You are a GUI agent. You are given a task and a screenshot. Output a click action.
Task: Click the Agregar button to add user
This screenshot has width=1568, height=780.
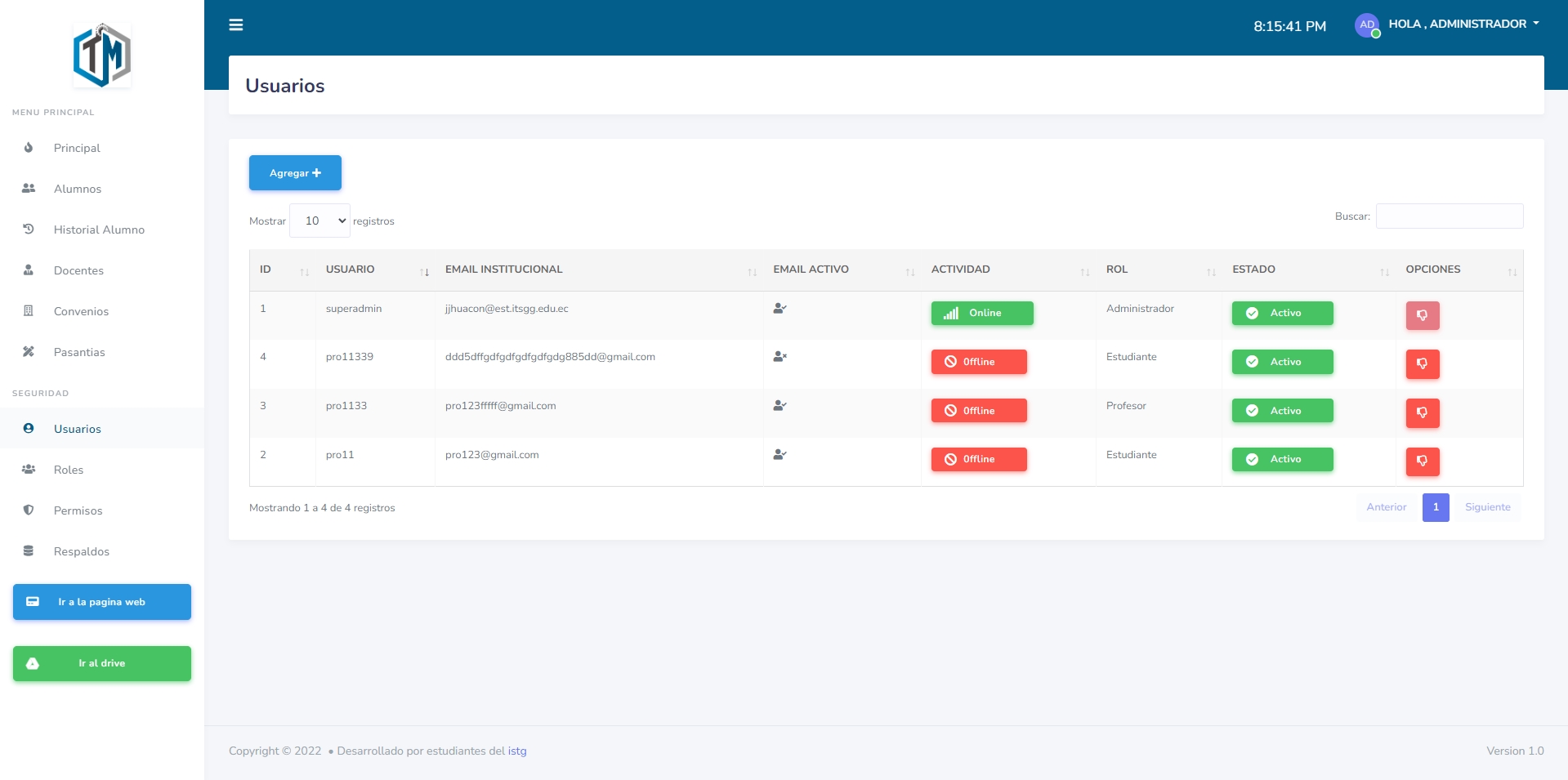(x=295, y=173)
